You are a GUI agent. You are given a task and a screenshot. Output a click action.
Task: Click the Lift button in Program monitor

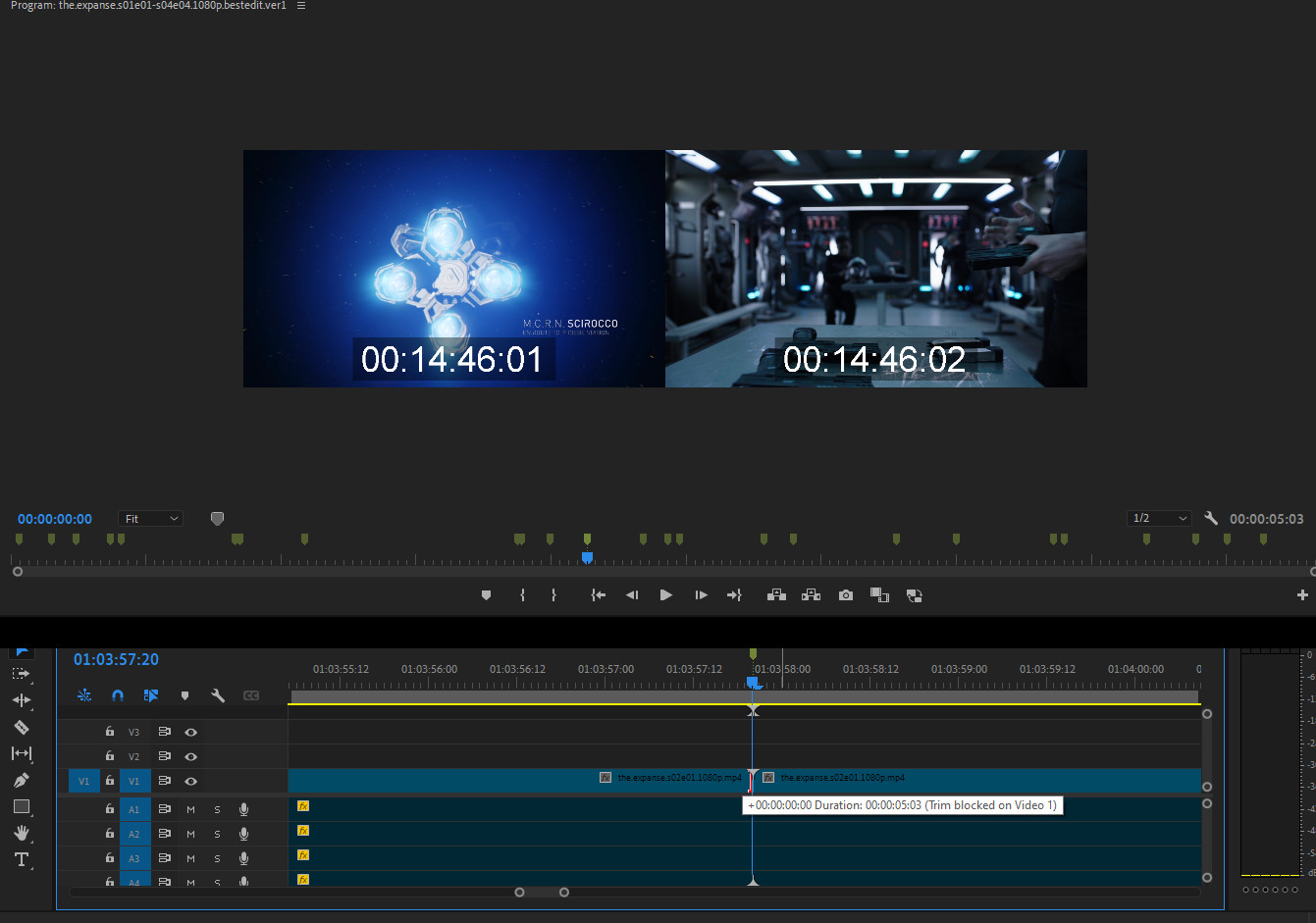tap(776, 595)
